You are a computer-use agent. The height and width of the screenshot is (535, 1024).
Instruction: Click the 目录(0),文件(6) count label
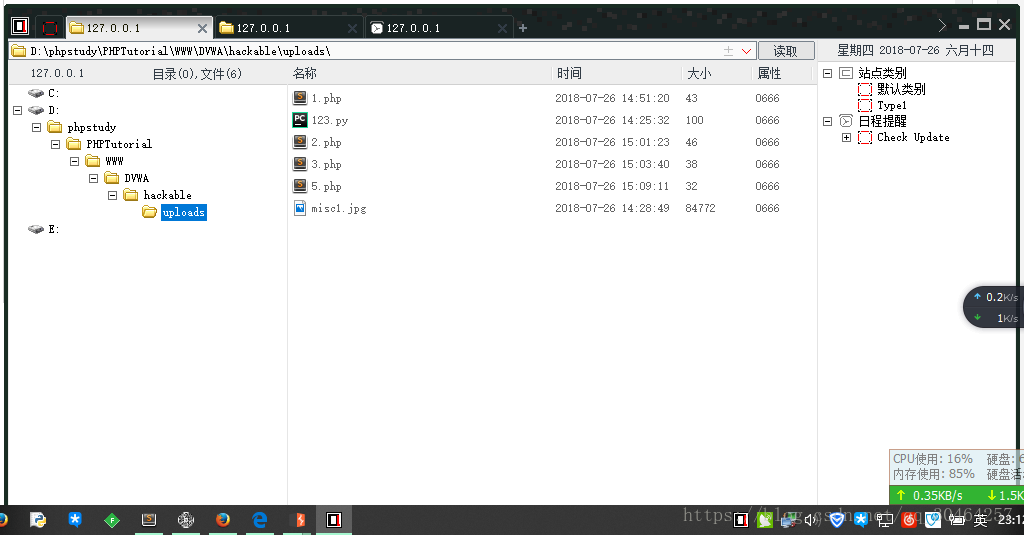pos(197,74)
